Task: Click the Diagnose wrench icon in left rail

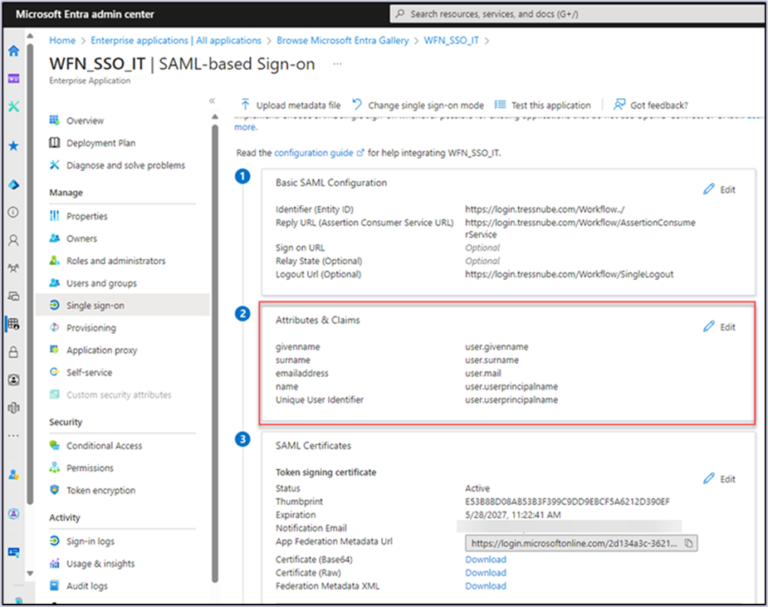Action: click(14, 106)
